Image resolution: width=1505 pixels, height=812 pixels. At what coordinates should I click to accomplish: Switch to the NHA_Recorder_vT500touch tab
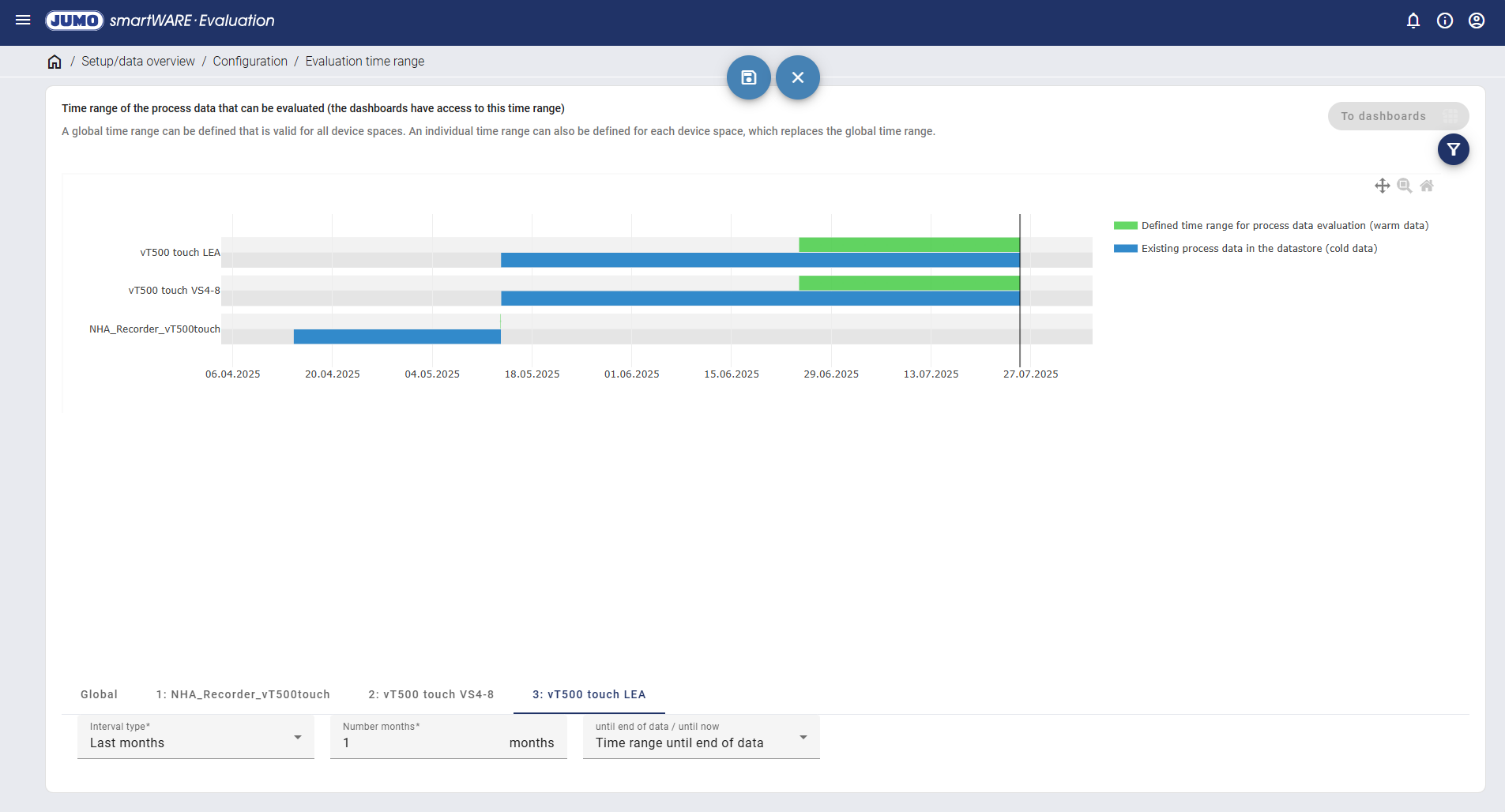tap(243, 694)
